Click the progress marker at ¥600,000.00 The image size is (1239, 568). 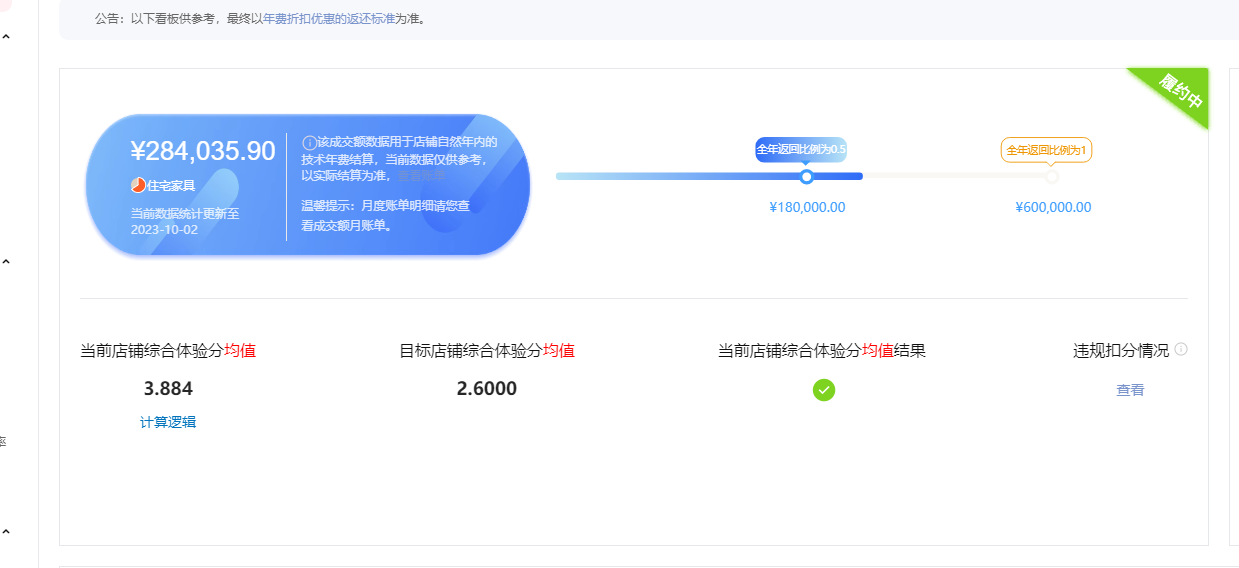click(x=1051, y=177)
